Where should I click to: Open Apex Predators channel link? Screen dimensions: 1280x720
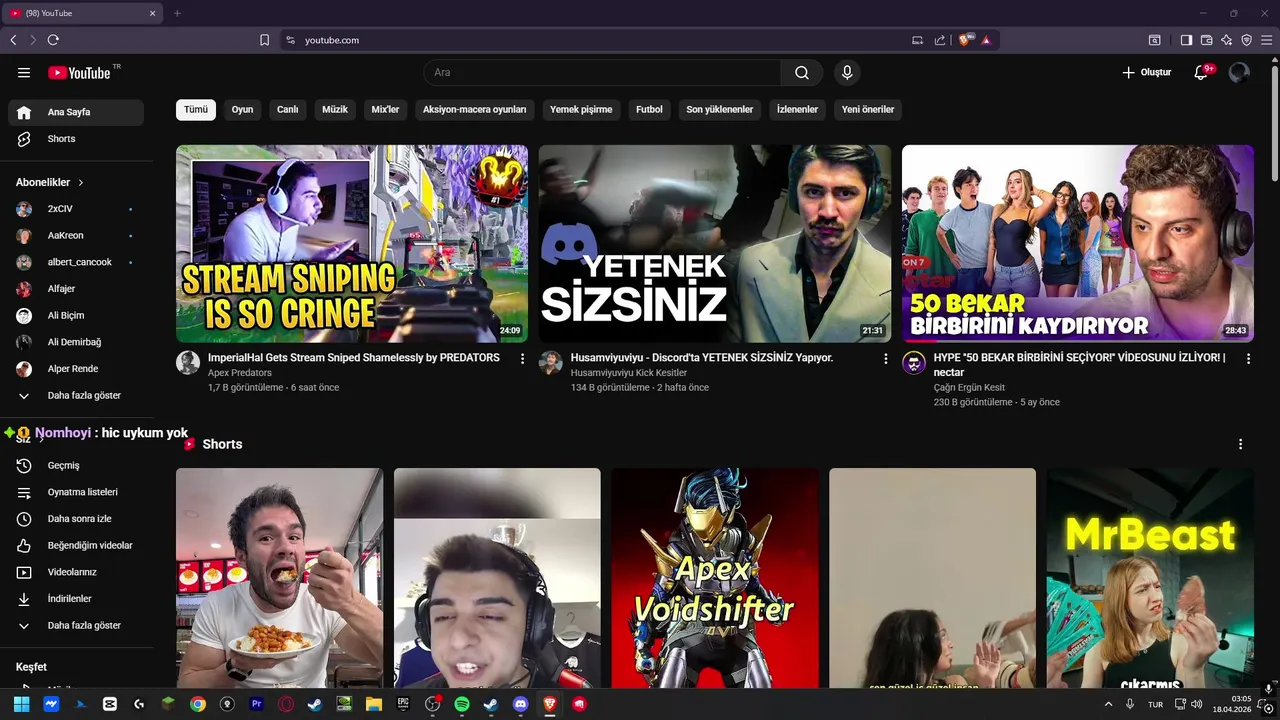(x=240, y=373)
